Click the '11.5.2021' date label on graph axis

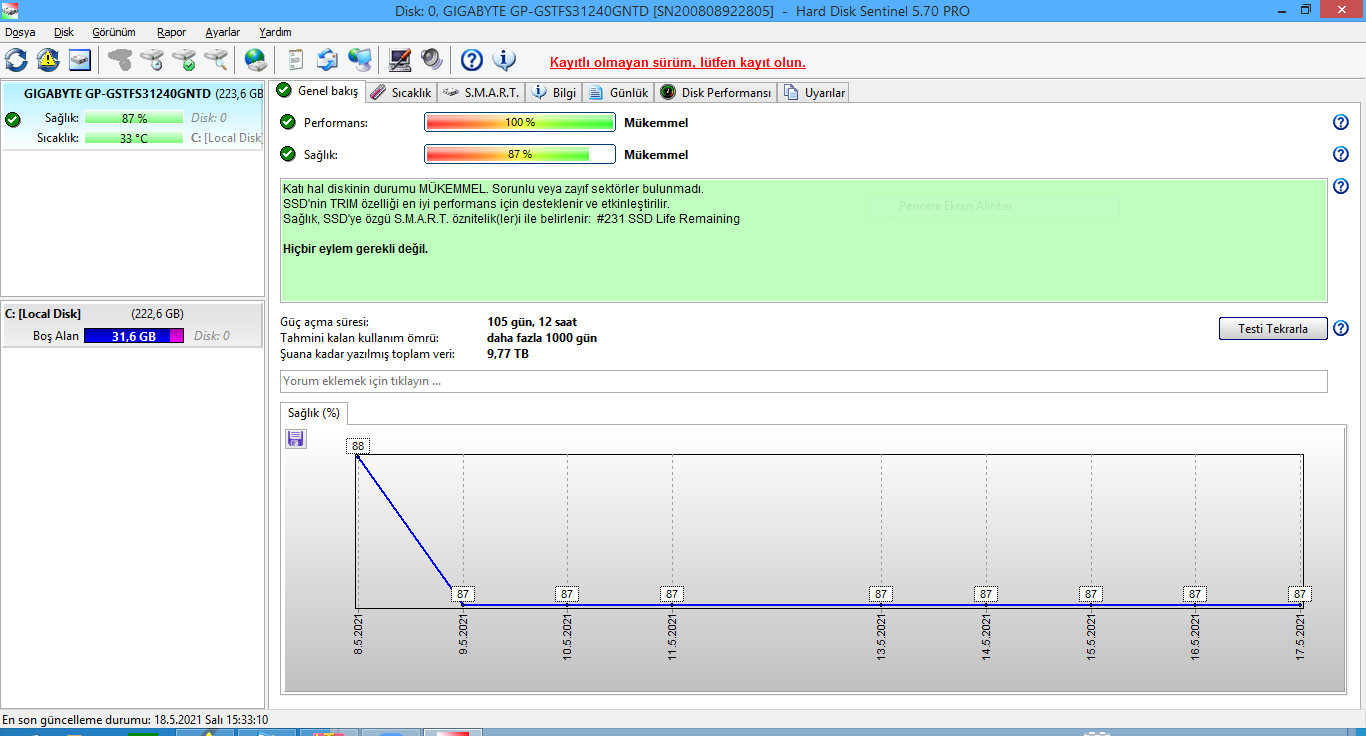pyautogui.click(x=672, y=635)
